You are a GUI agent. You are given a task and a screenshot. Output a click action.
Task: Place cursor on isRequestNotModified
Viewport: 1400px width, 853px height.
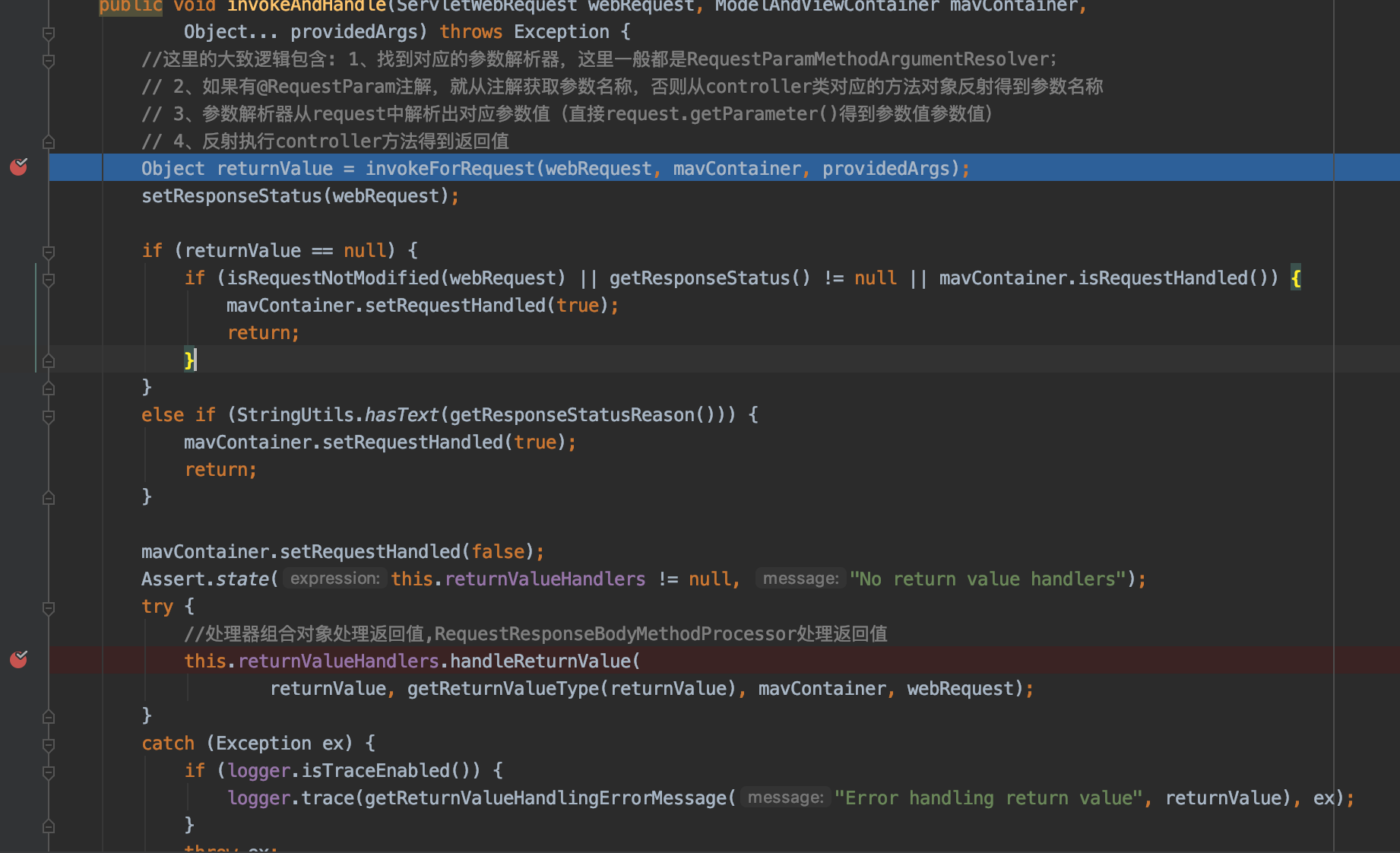click(x=333, y=278)
